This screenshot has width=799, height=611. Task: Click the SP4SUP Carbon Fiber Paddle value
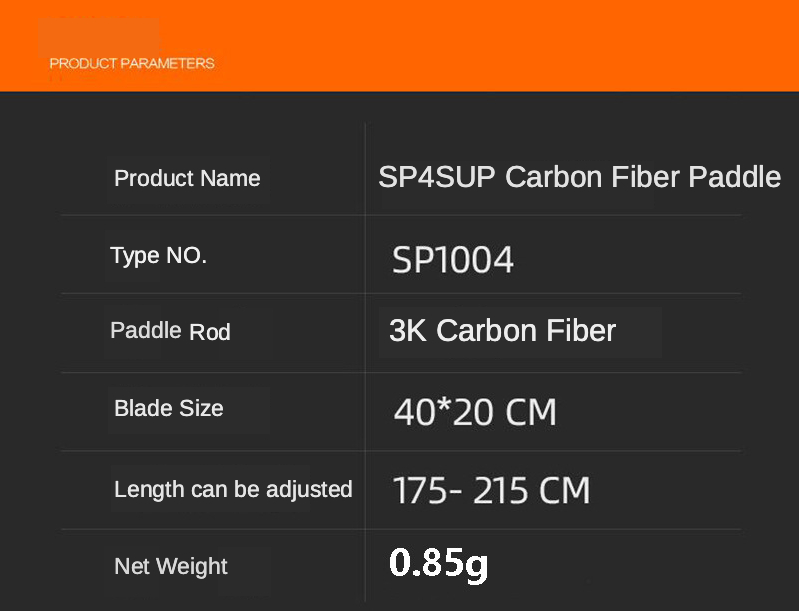(x=579, y=177)
